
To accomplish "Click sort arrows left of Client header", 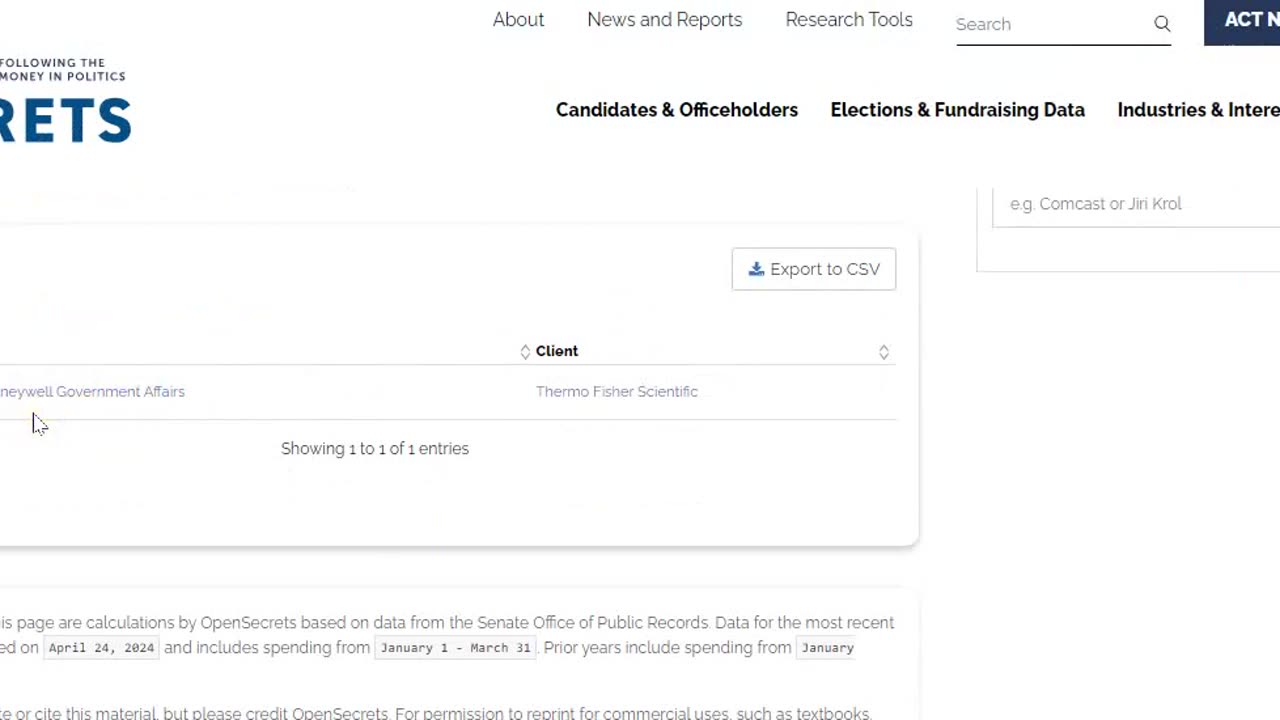I will coord(525,351).
